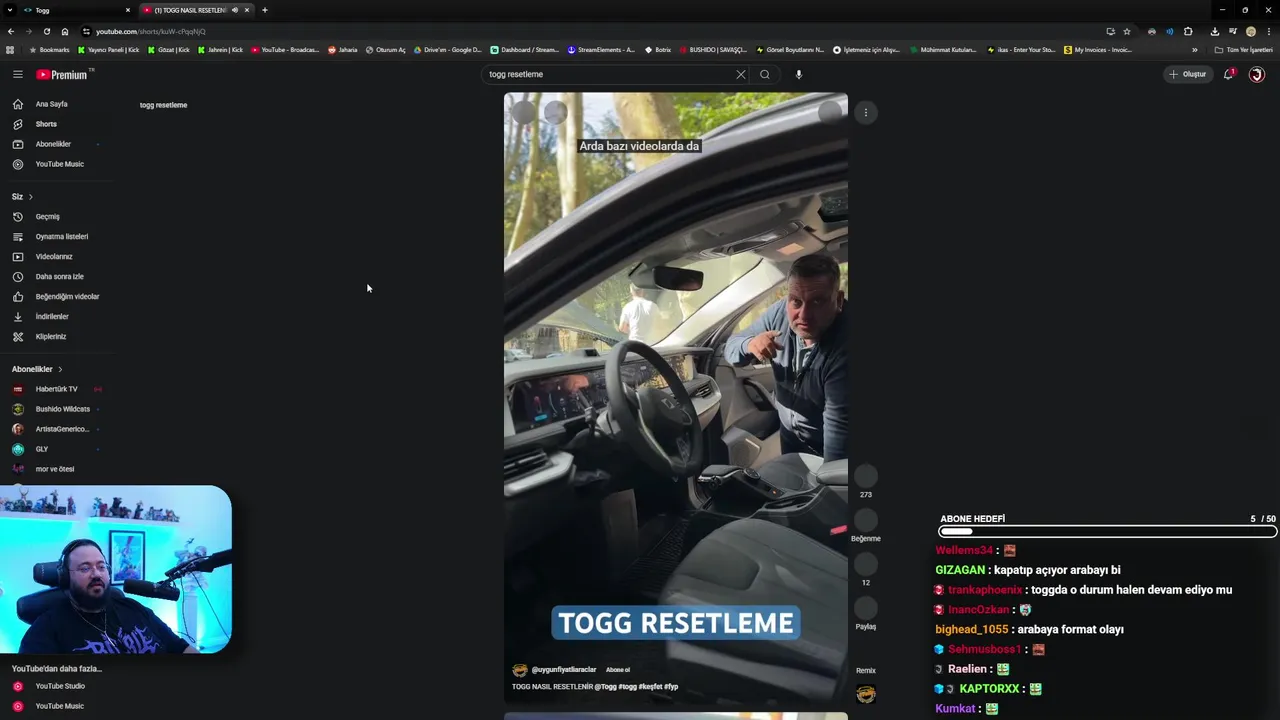Viewport: 1280px width, 720px height.
Task: Click the ABONE HEDEFİ progress bar
Action: pos(1107,532)
